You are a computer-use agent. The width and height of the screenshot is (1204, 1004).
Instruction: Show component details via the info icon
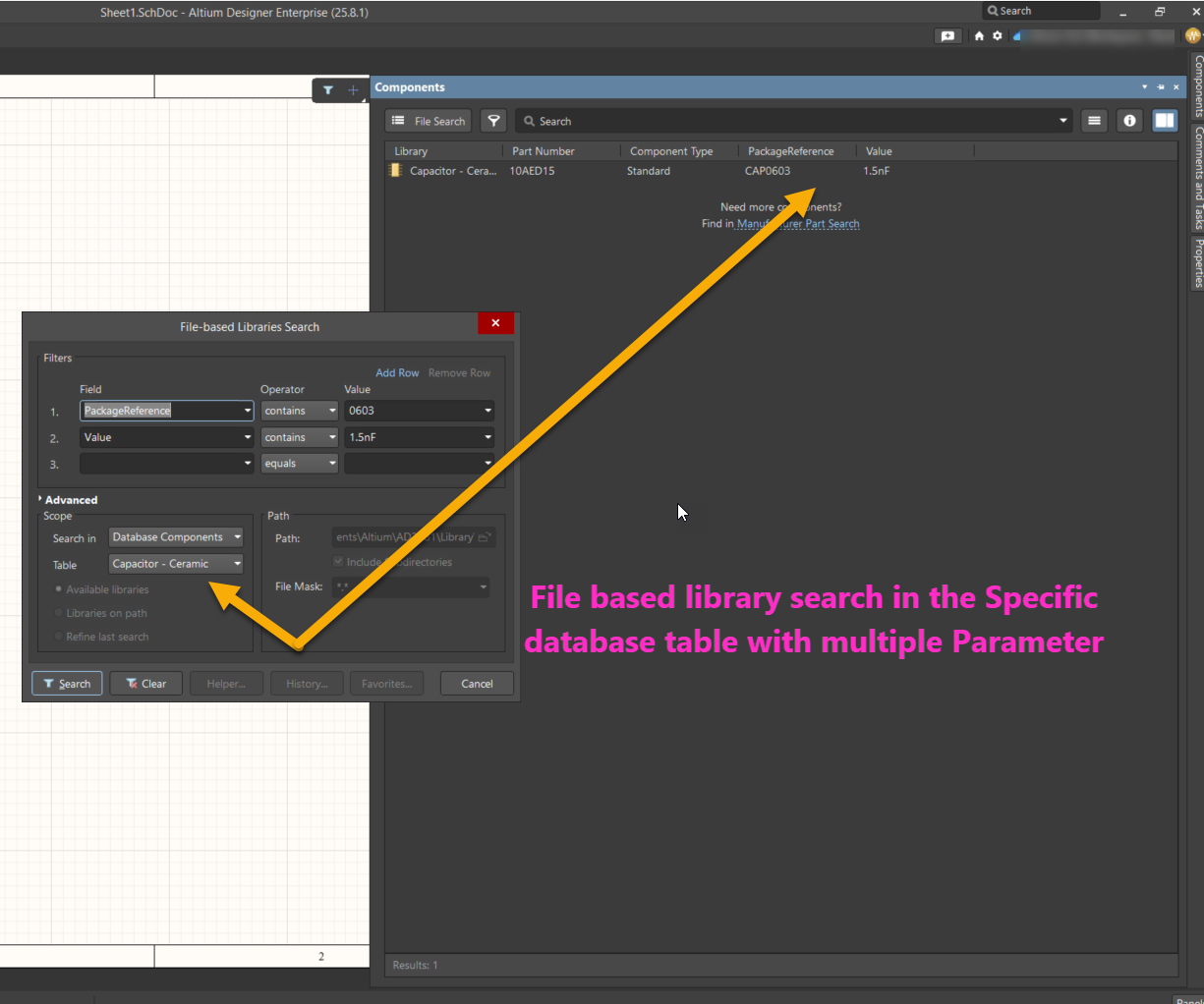pyautogui.click(x=1129, y=121)
